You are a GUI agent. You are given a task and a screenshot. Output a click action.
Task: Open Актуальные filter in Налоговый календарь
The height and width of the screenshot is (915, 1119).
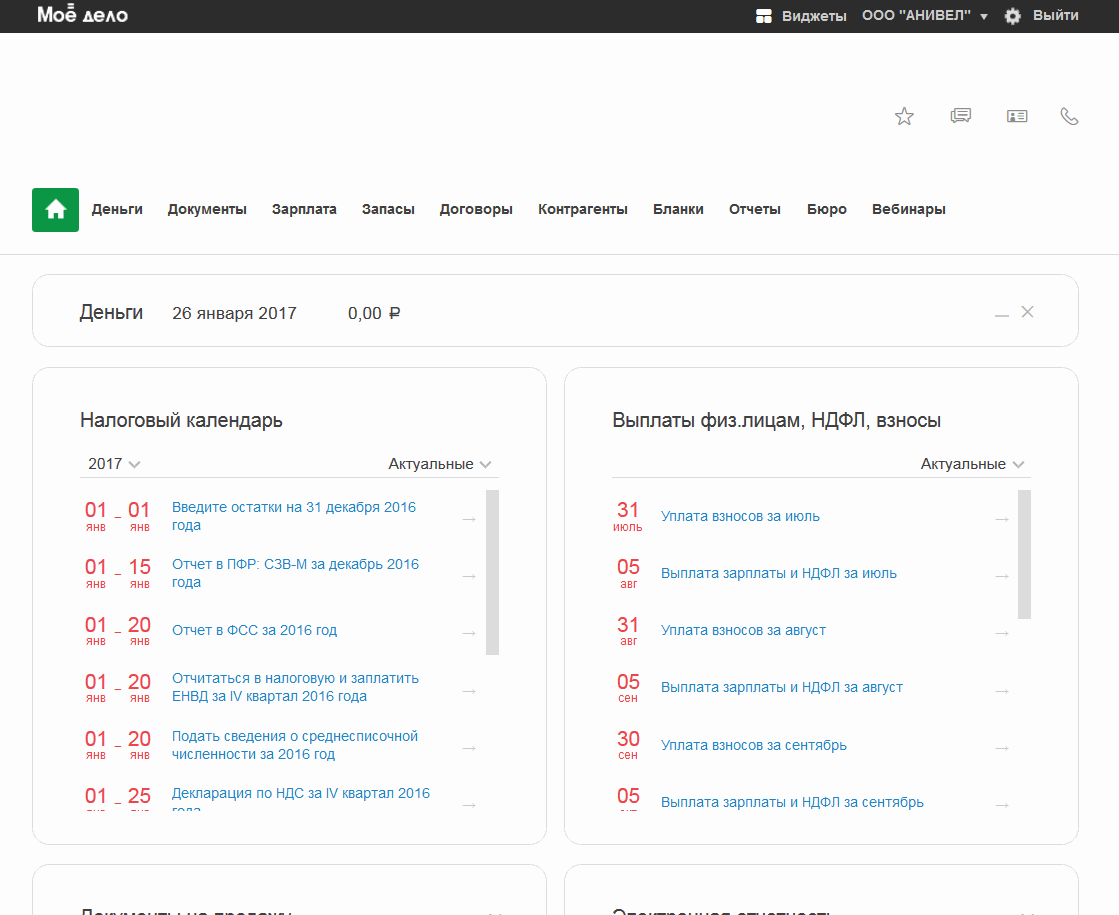[440, 464]
